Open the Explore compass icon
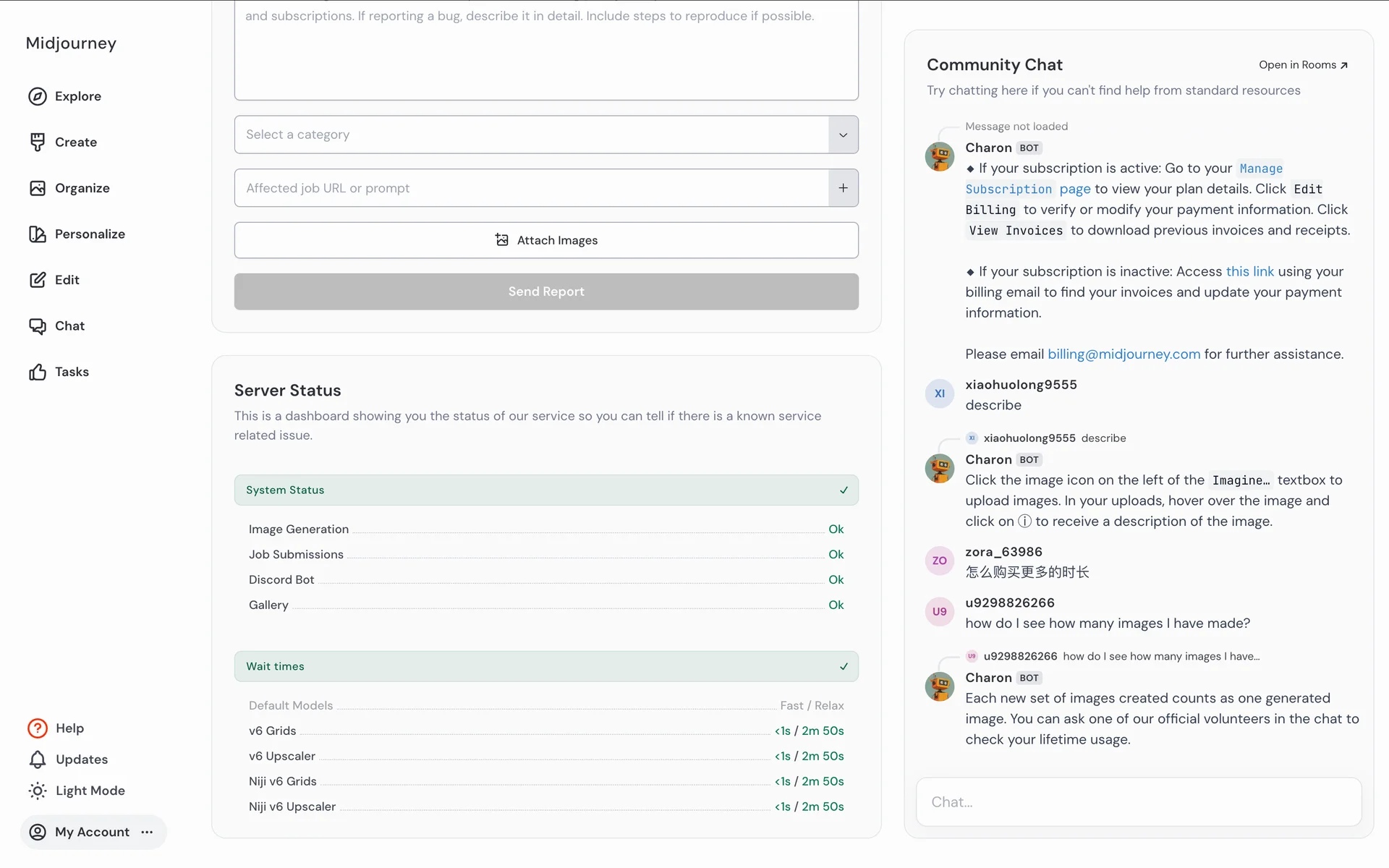Image resolution: width=1389 pixels, height=868 pixels. (x=38, y=96)
